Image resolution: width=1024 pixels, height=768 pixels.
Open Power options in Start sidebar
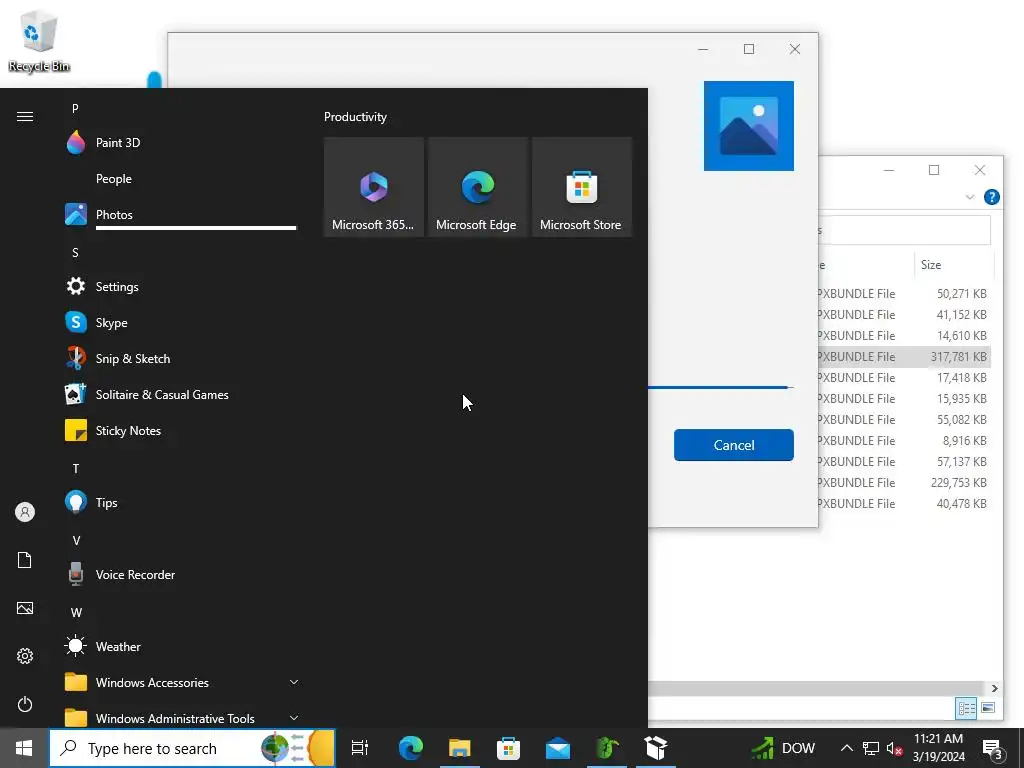(x=25, y=704)
